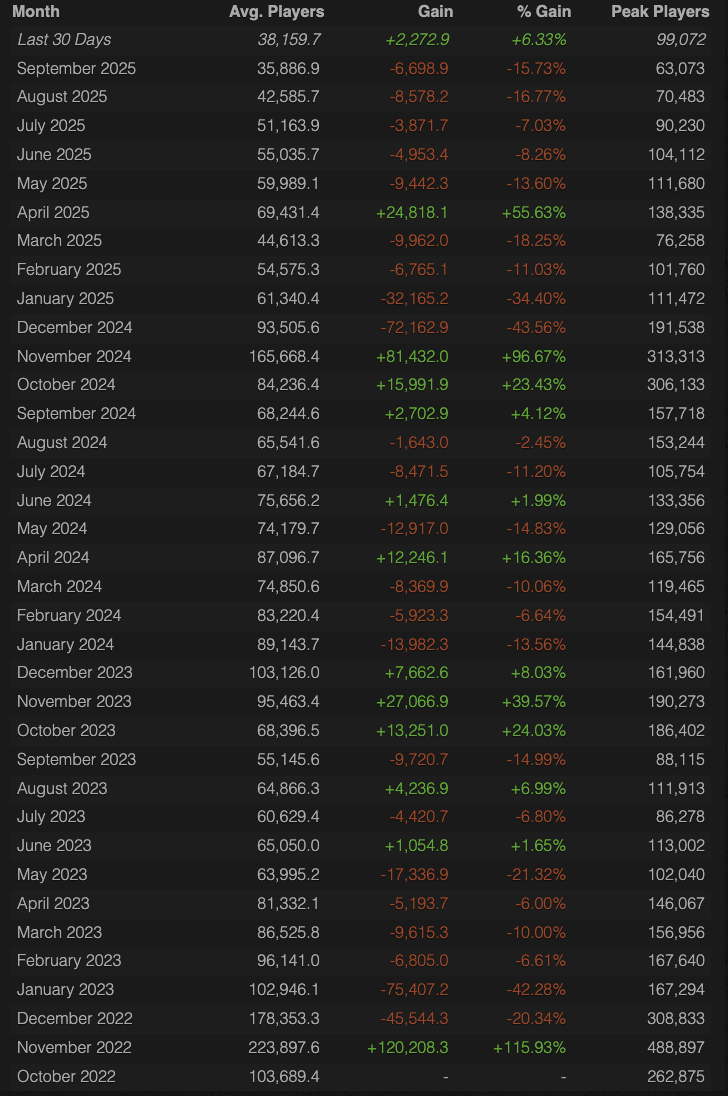Select the April 2023 month cell
The width and height of the screenshot is (728, 1096).
[53, 903]
